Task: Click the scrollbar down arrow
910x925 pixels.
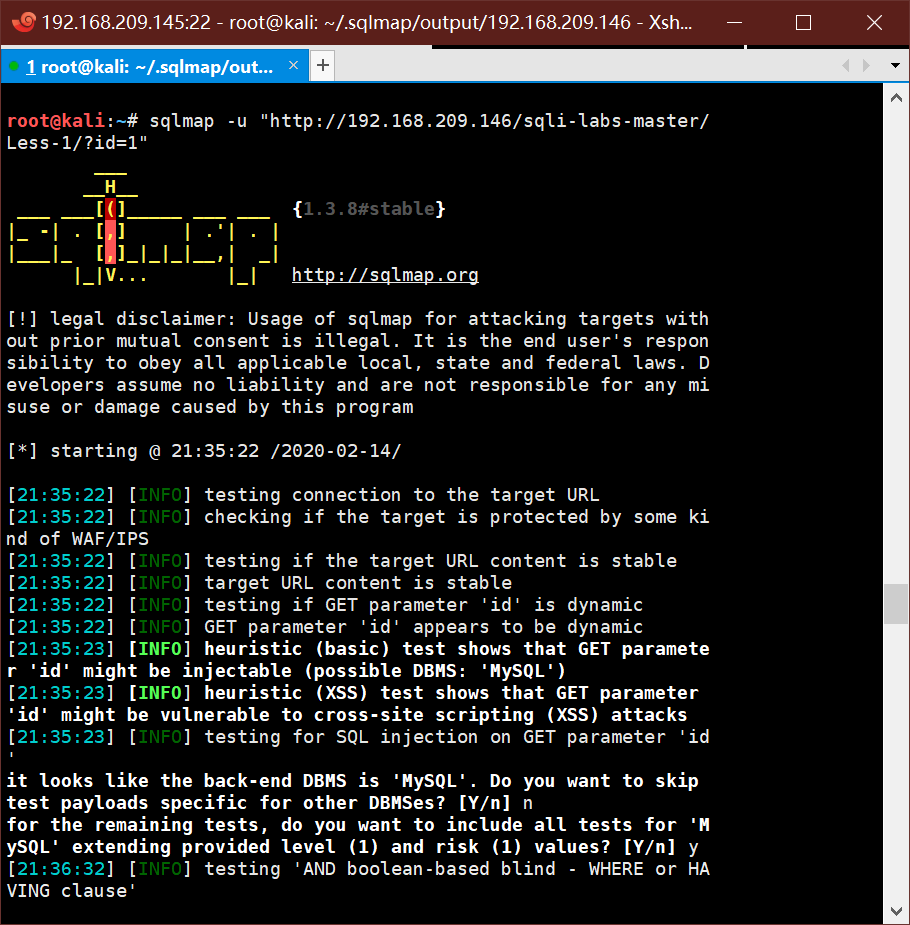Action: pyautogui.click(x=896, y=911)
